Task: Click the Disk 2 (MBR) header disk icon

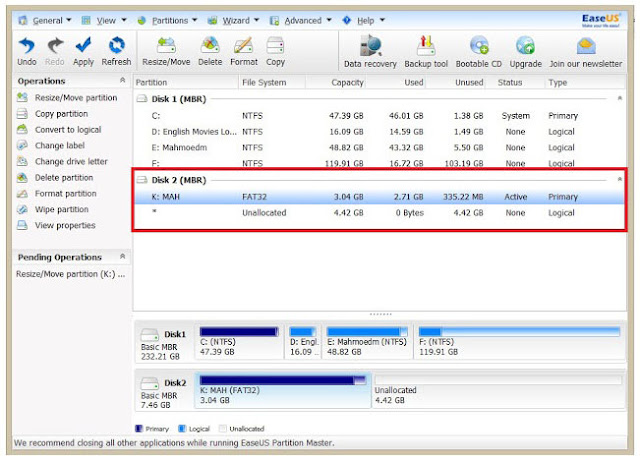Action: [x=142, y=180]
